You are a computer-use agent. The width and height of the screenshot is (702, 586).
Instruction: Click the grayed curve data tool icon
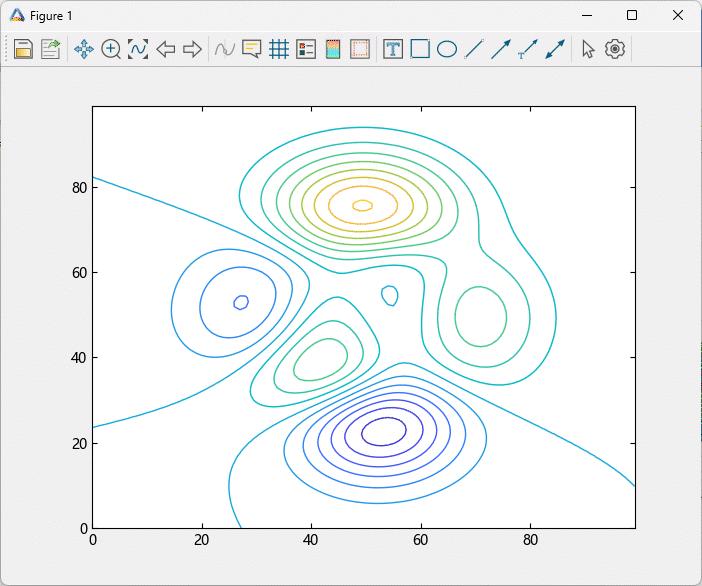[x=224, y=49]
